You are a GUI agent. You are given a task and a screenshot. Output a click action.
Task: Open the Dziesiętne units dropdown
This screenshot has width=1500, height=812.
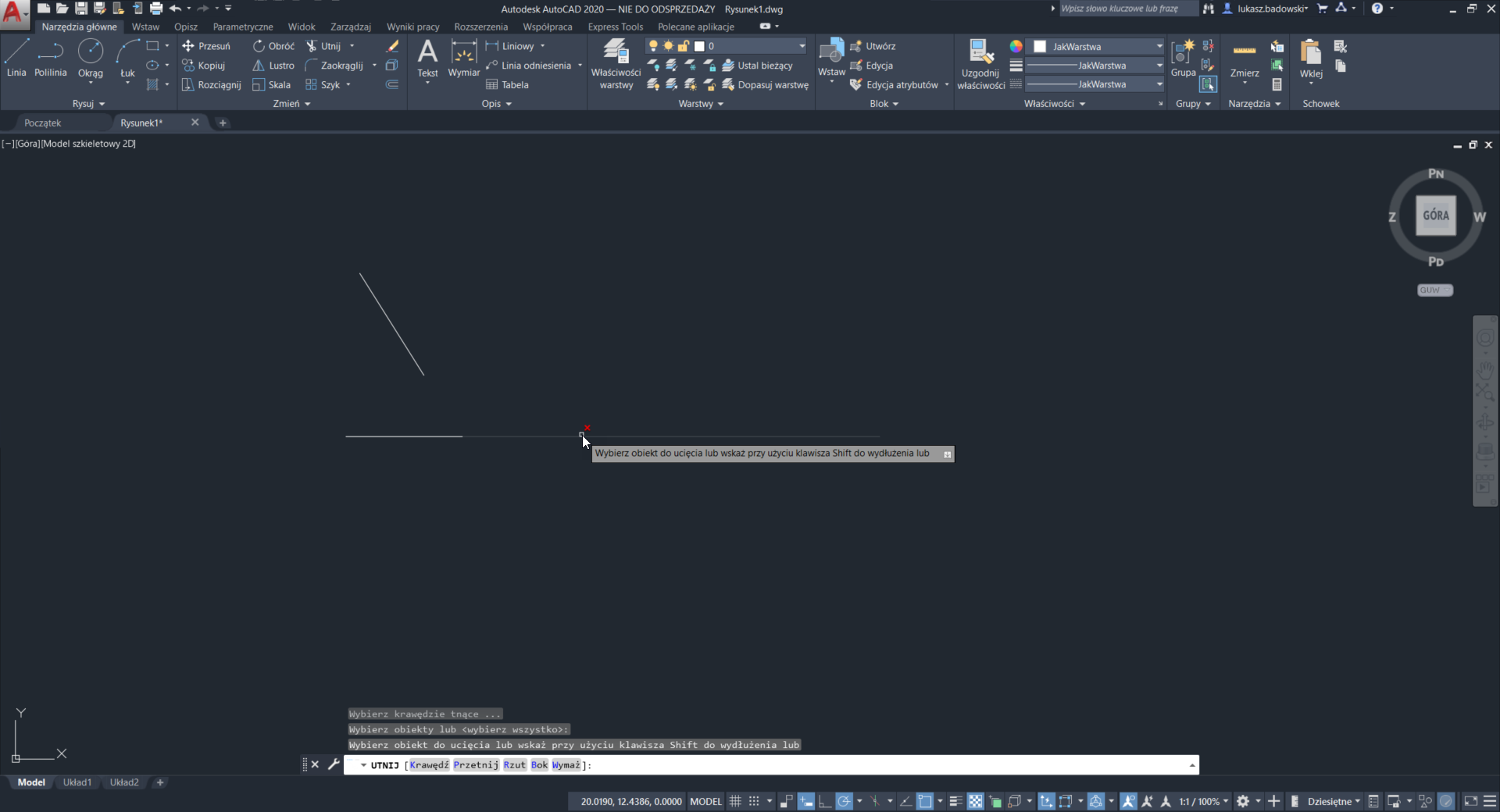[1334, 801]
